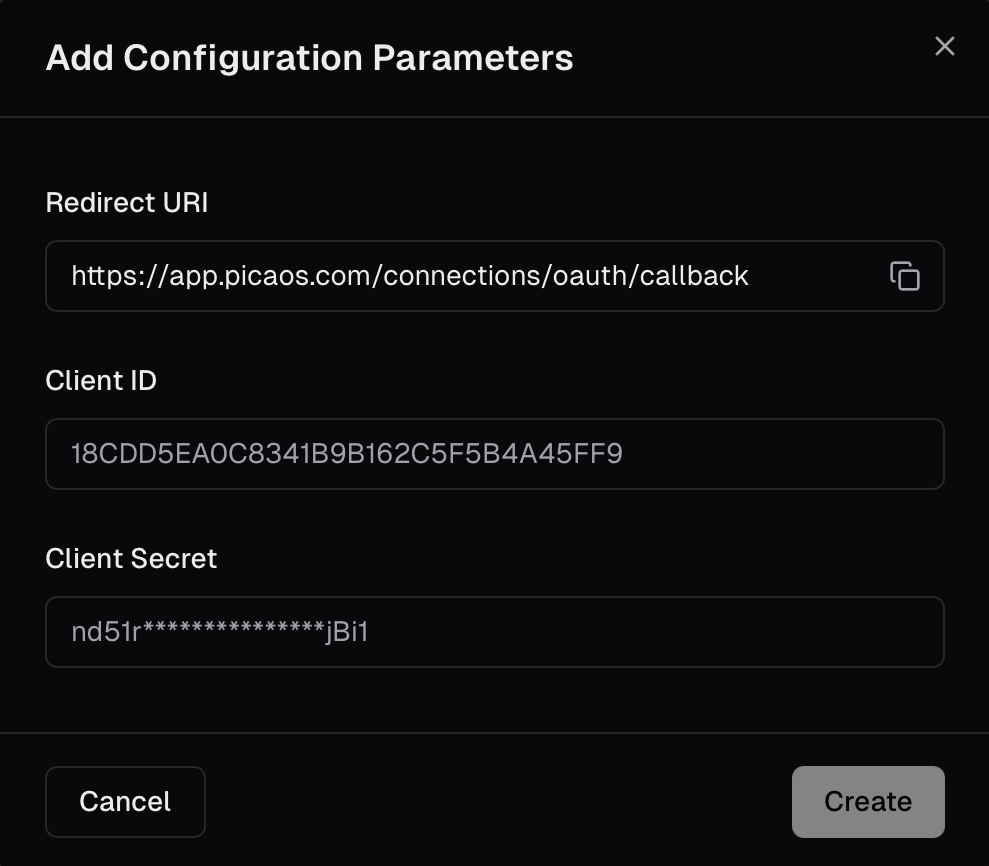Screen dimensions: 989x866
Task: Dismiss dialog using the X icon
Action: [944, 46]
